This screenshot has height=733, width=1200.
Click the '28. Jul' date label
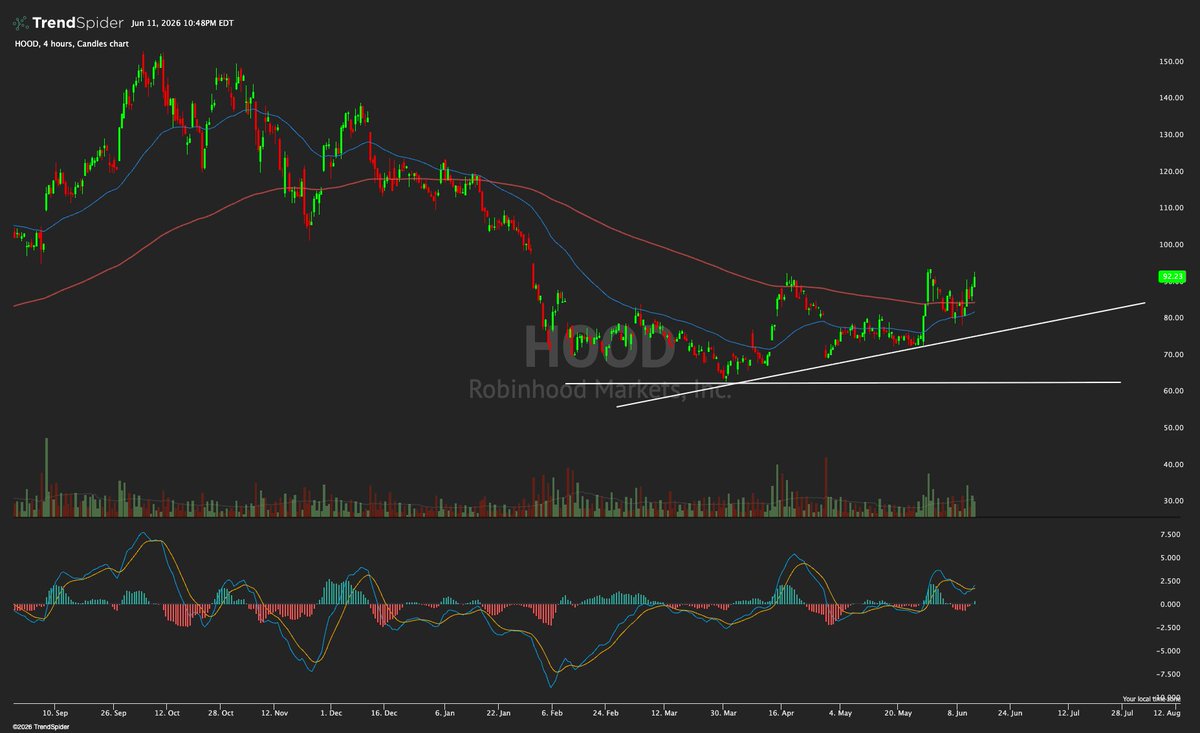[x=1121, y=715]
